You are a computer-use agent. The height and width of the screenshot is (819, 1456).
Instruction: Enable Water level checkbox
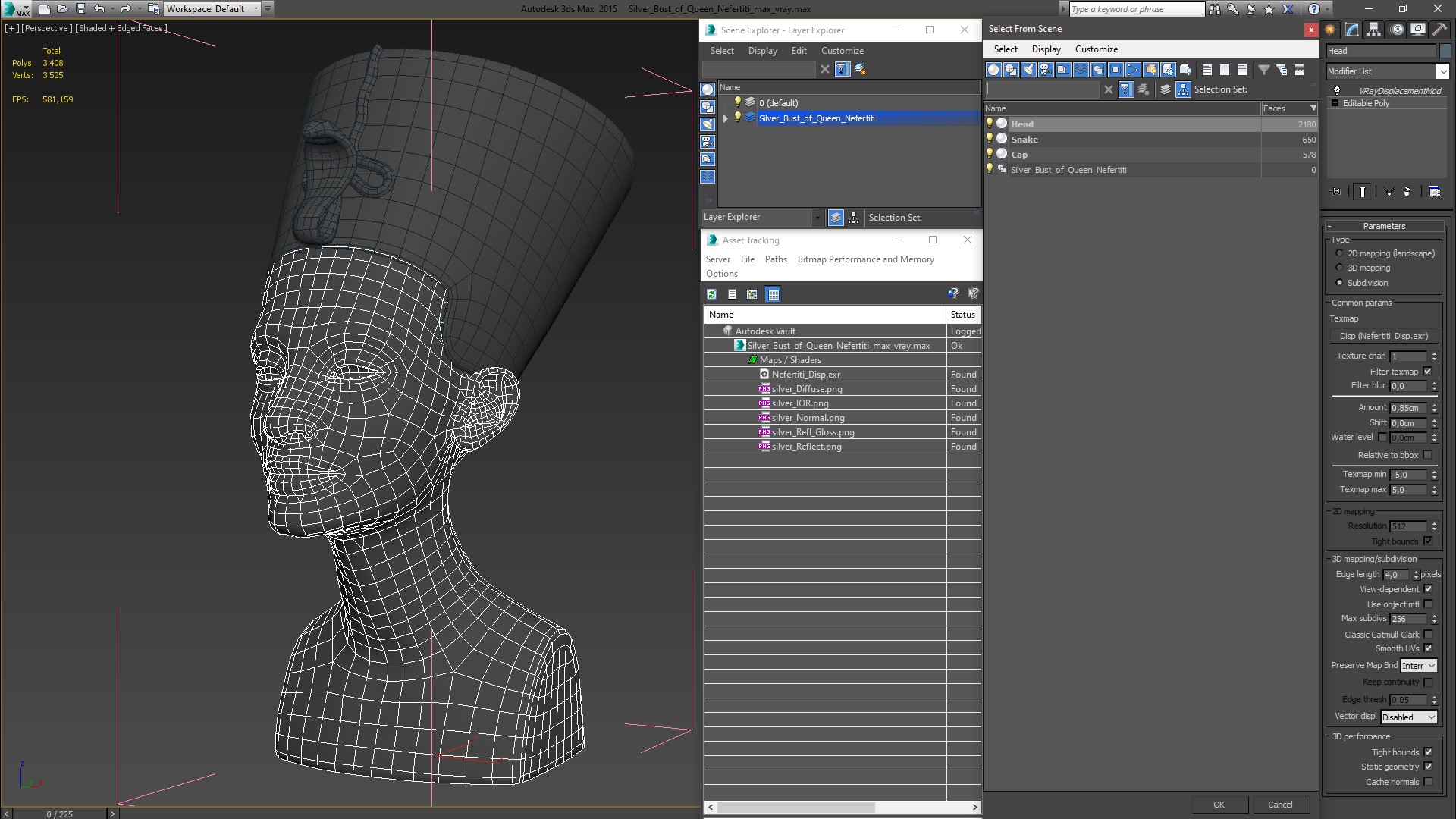[x=1382, y=438]
